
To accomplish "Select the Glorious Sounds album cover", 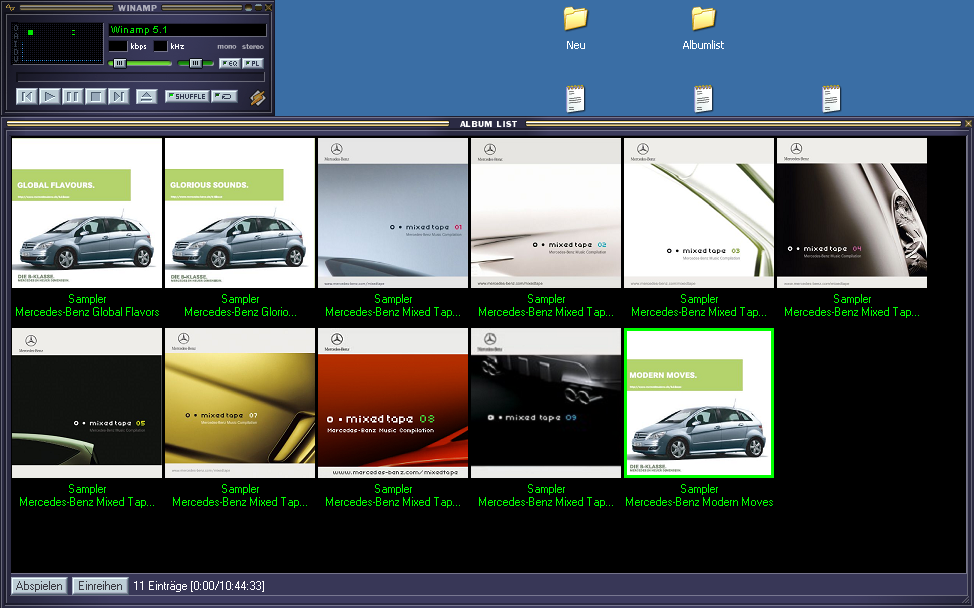I will pyautogui.click(x=240, y=213).
